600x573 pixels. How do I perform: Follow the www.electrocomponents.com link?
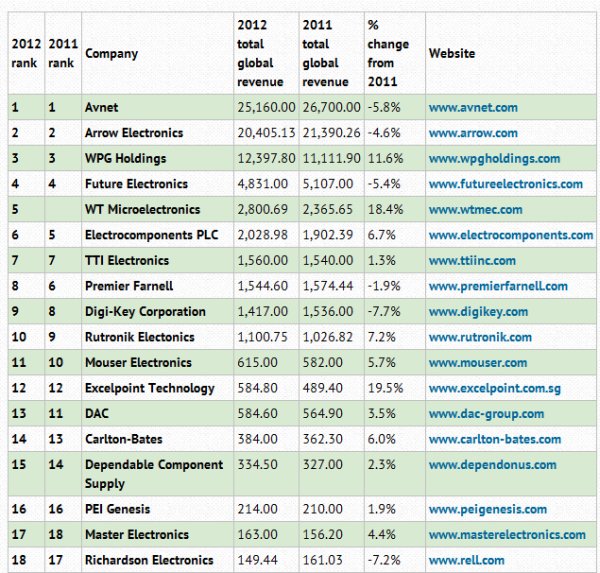pos(511,235)
